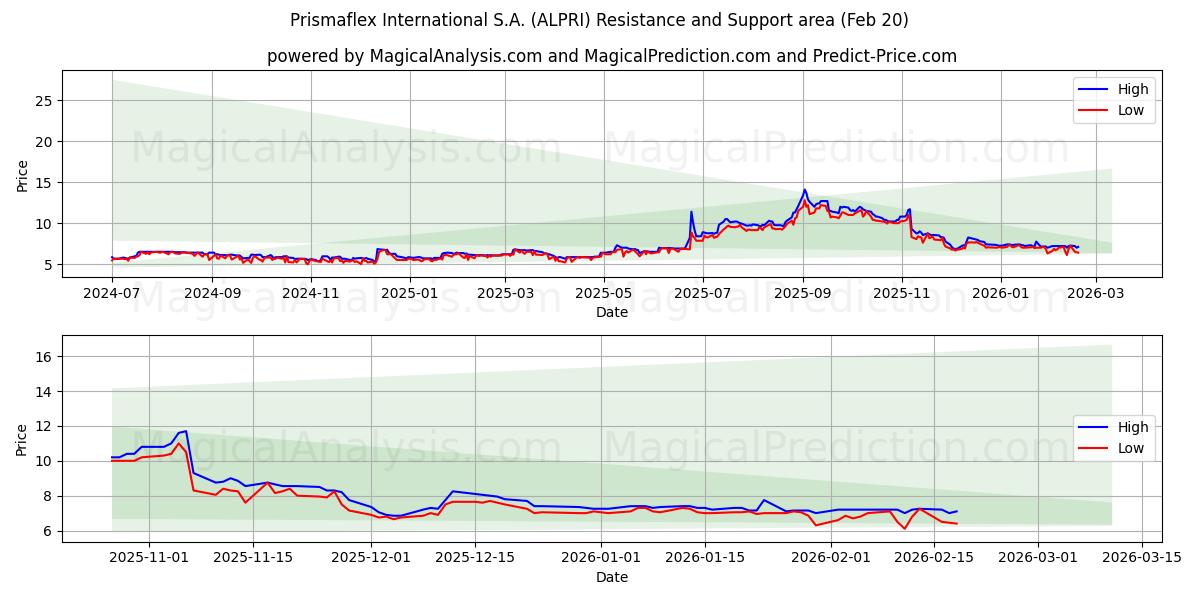Viewport: 1200px width, 600px height.
Task: Click the '6' price tick in bottom chart
Action: [x=48, y=532]
